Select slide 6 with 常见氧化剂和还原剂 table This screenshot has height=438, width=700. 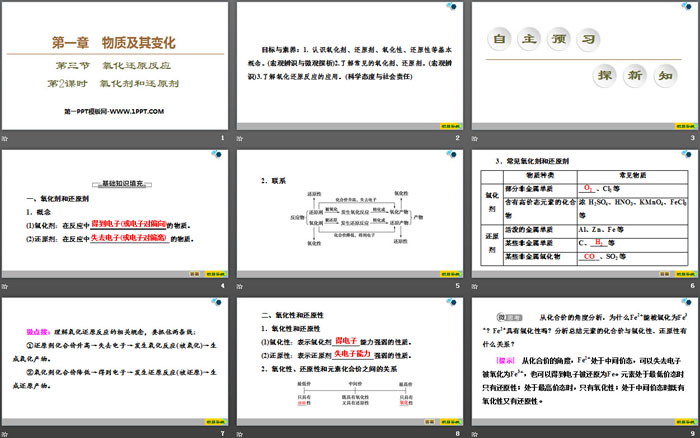point(585,214)
